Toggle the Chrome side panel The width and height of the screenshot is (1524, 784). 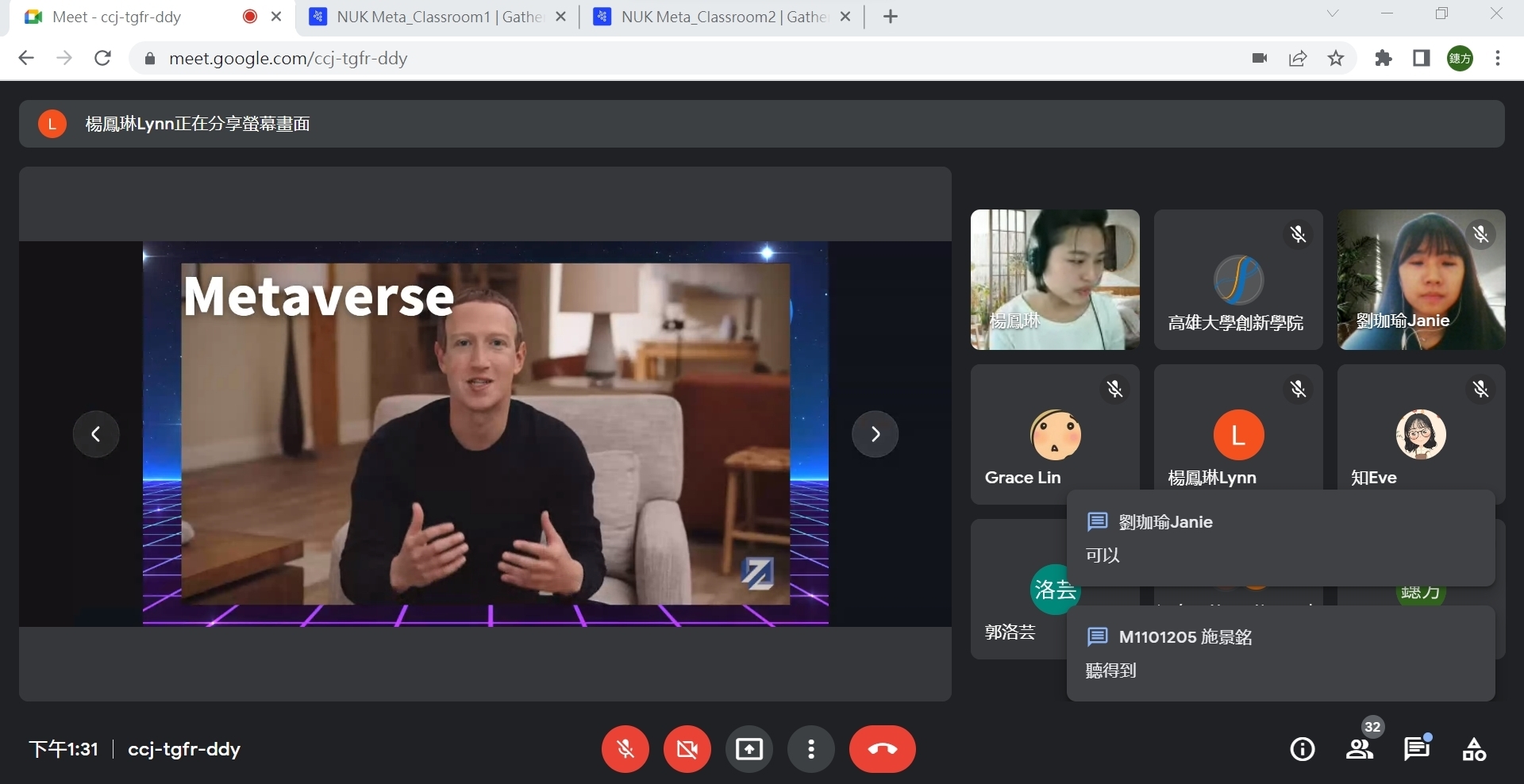tap(1422, 58)
